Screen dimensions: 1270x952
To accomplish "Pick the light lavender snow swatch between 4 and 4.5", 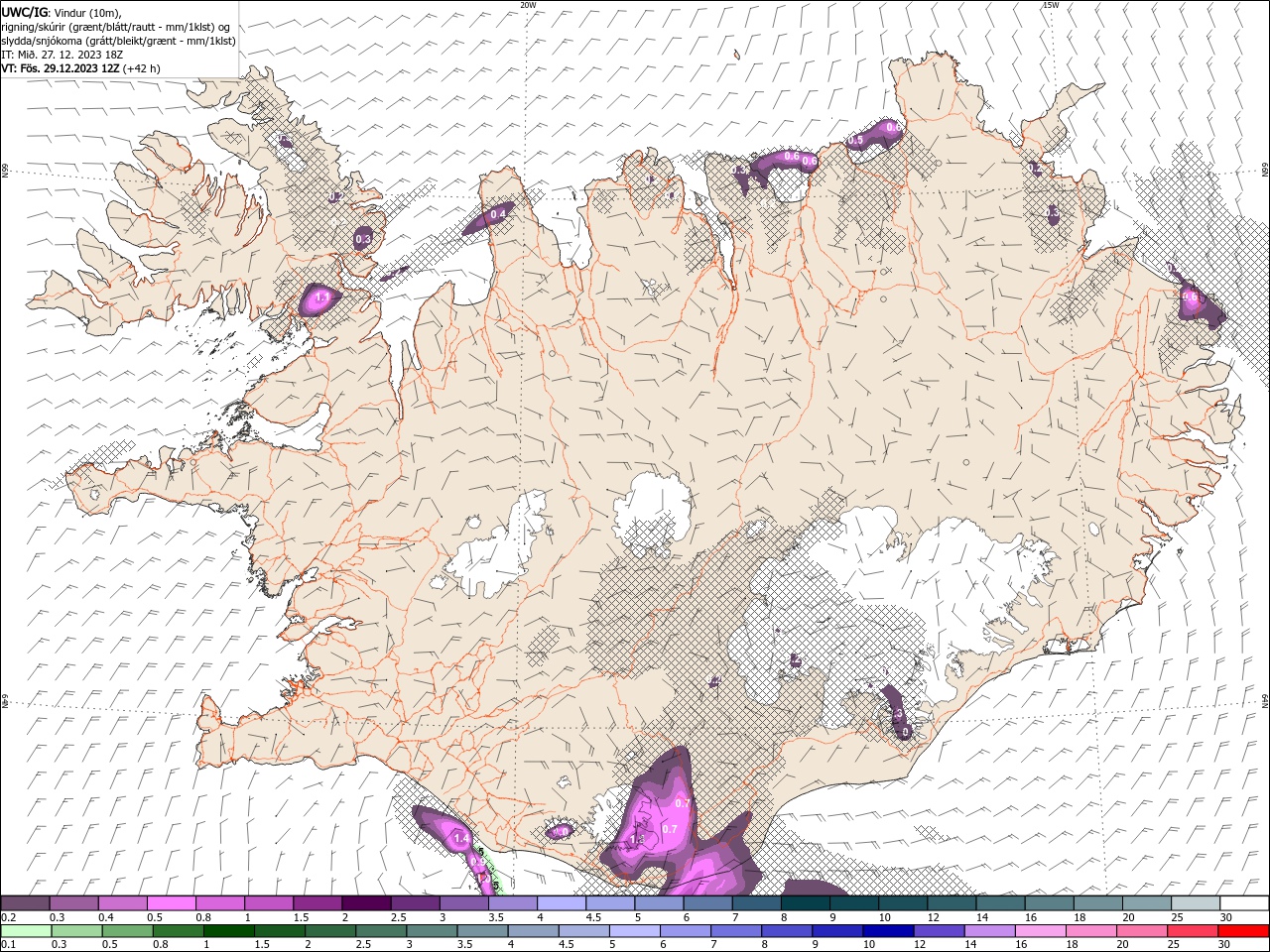I will 562,903.
